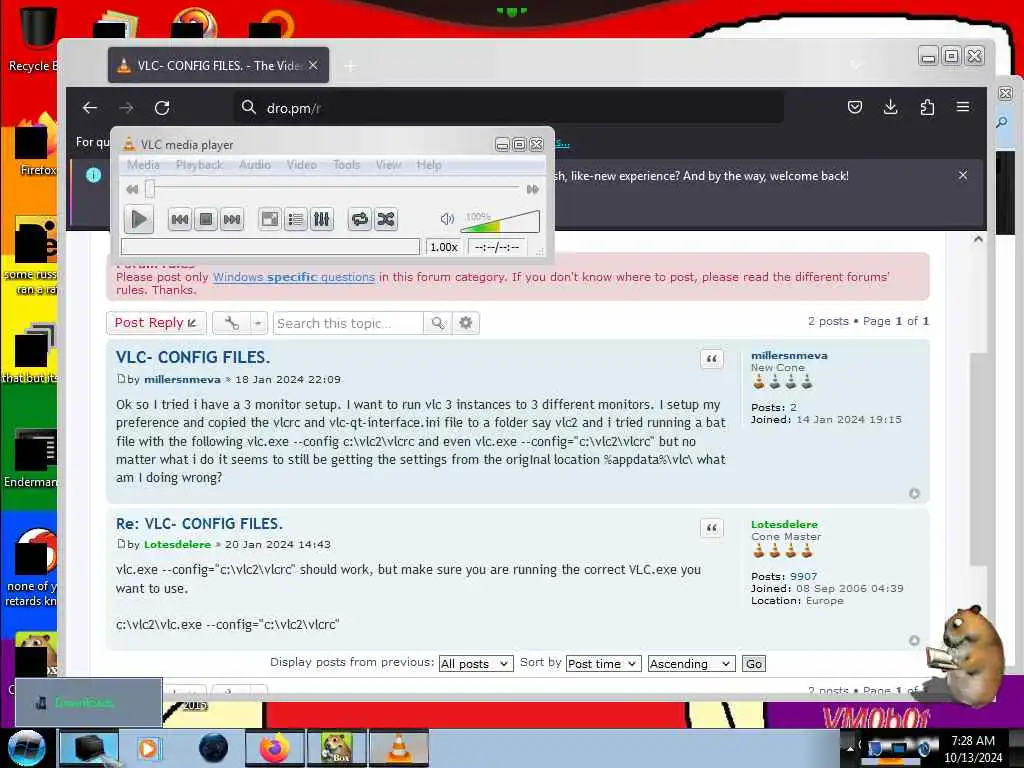Open Firefox extensions puzzle icon
Screen dimensions: 1024x768
(x=927, y=107)
